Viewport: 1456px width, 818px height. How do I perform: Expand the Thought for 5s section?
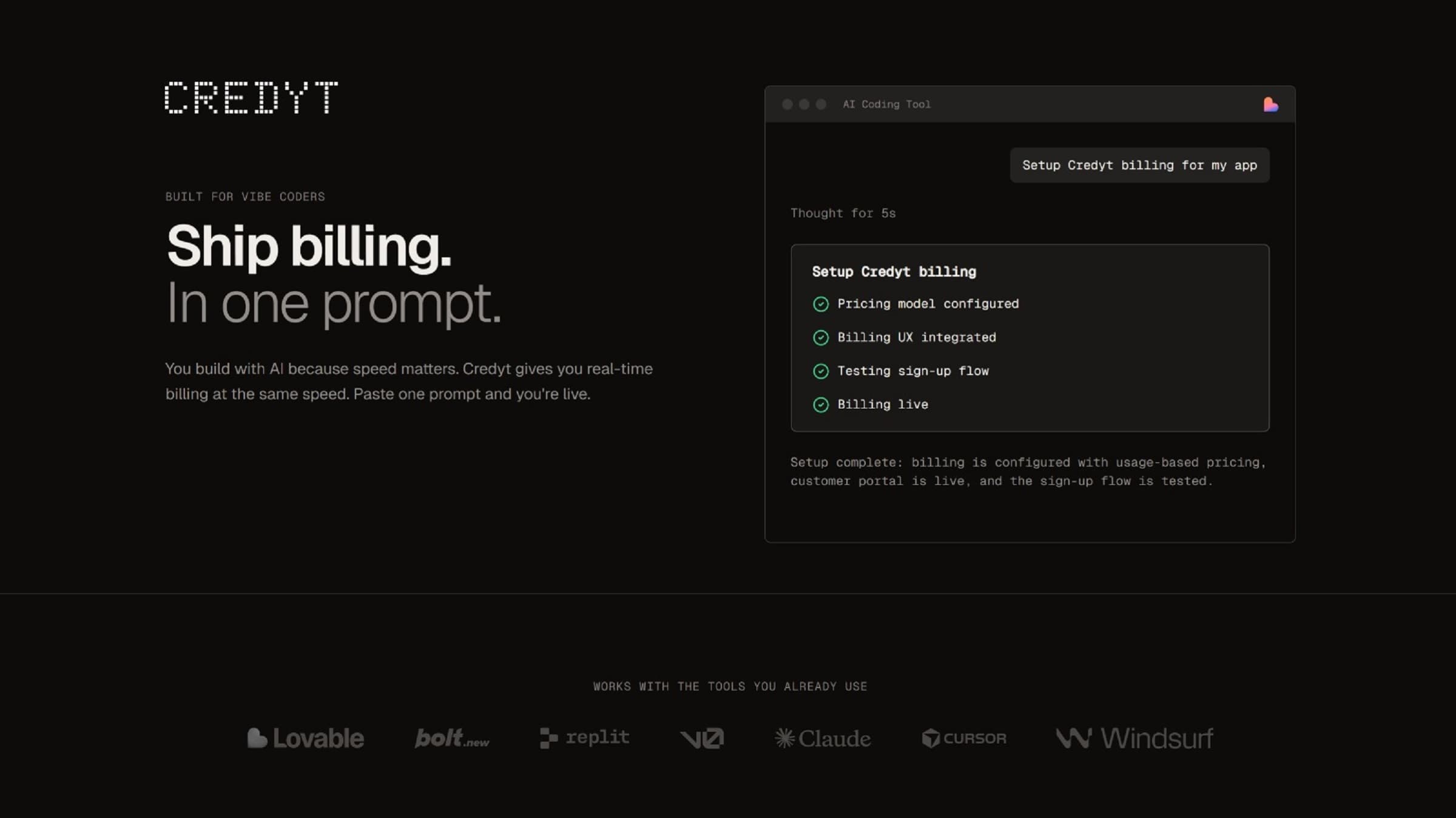coord(843,213)
